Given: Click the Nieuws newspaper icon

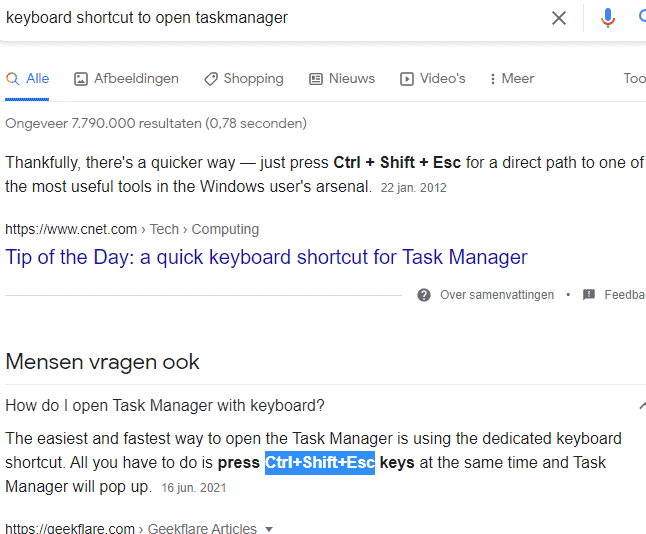Looking at the screenshot, I should click(x=316, y=79).
